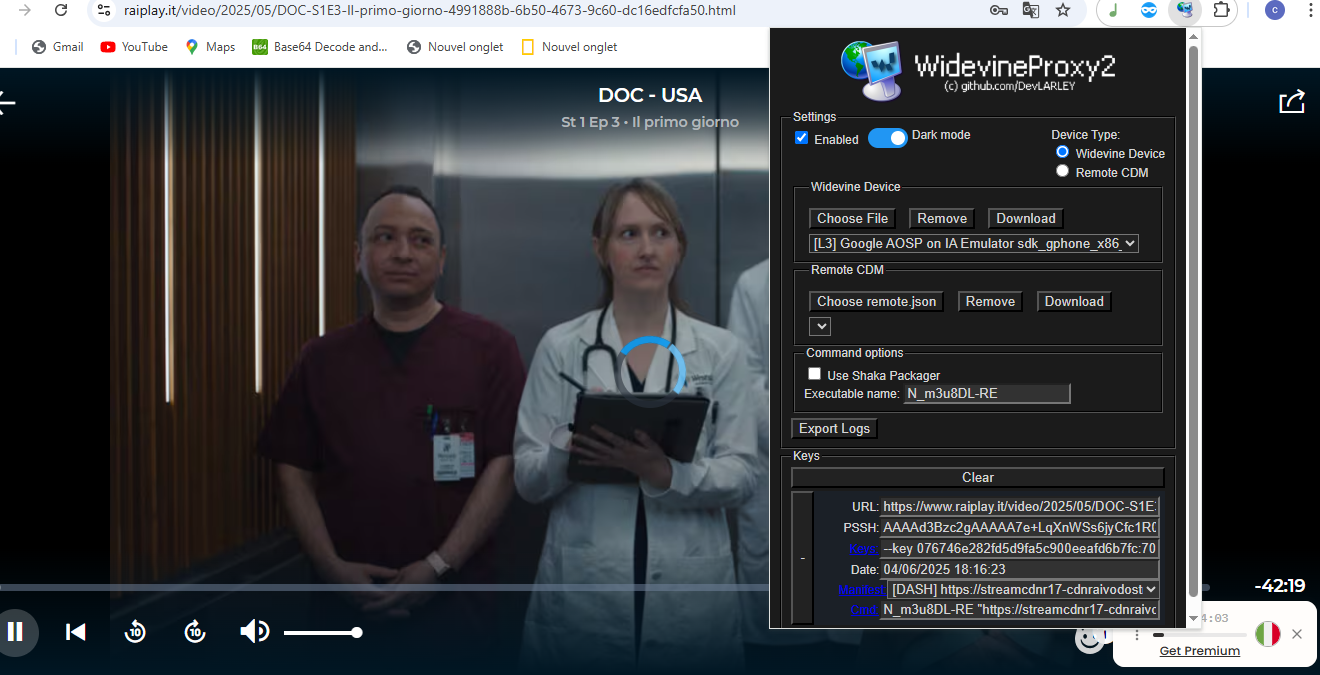1320x675 pixels.
Task: Open the three-dot menu in premium popup
Action: tap(1137, 634)
